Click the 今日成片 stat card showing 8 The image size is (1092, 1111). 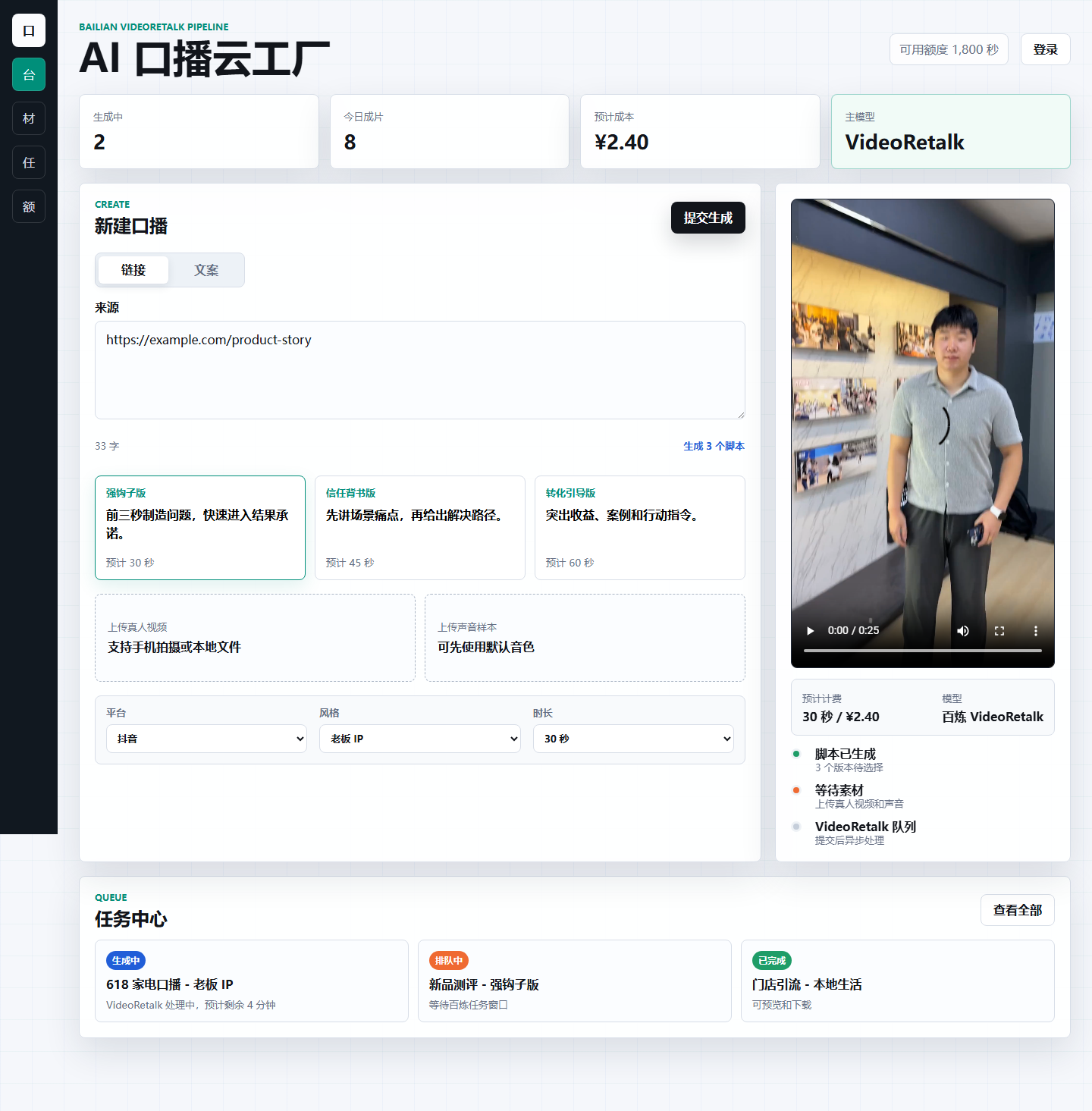coord(450,131)
